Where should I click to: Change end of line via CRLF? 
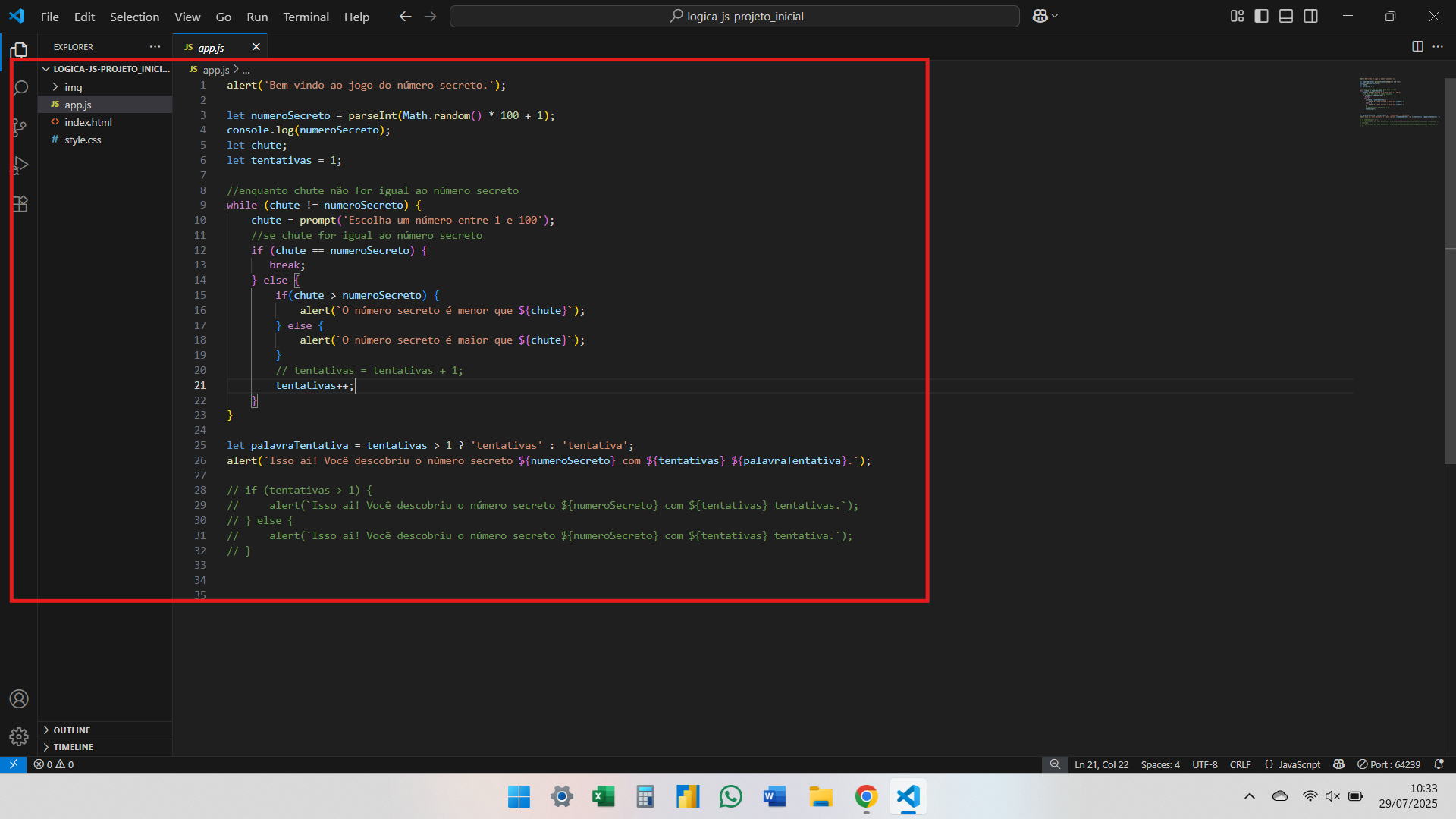(1240, 764)
